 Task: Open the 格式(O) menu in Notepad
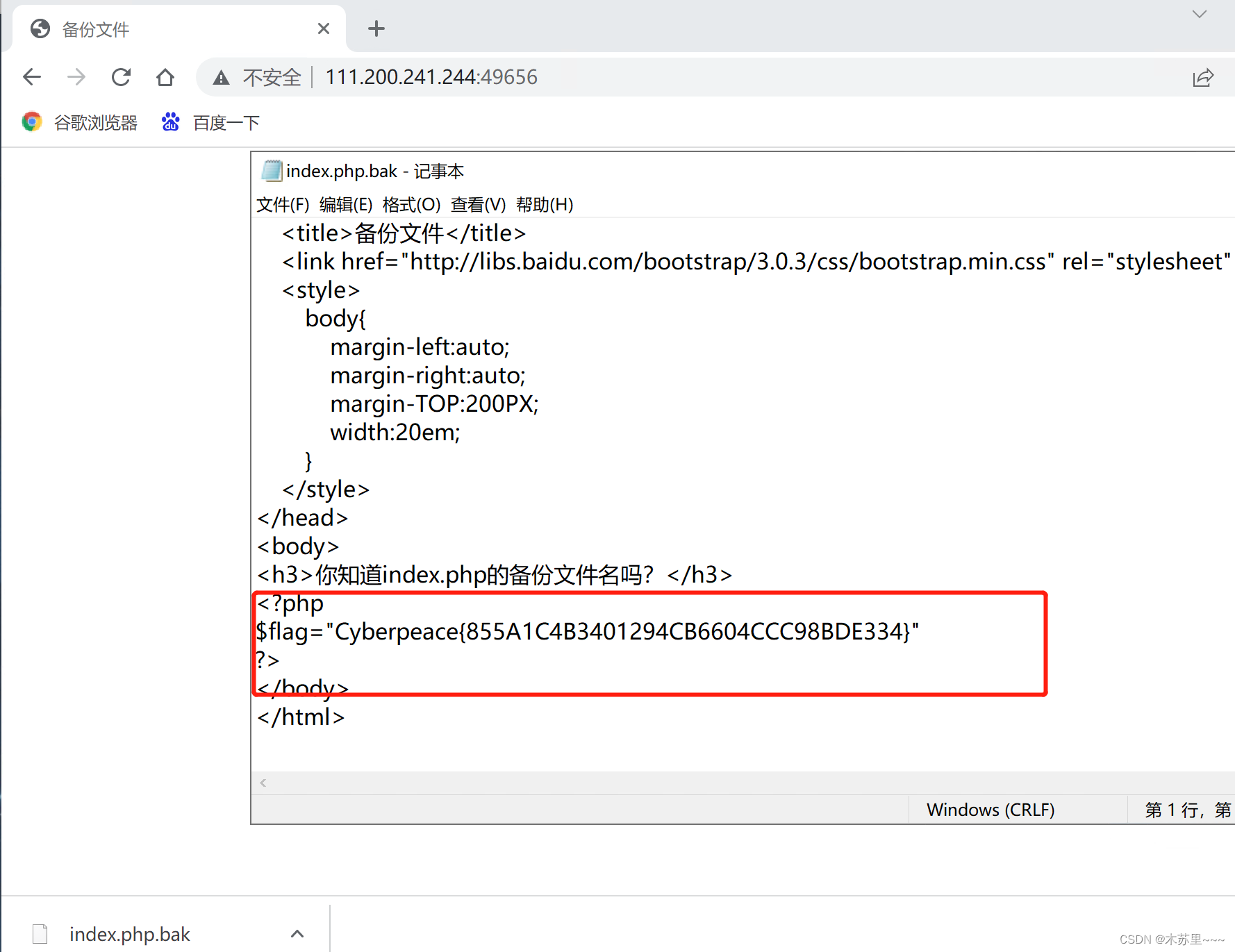412,205
